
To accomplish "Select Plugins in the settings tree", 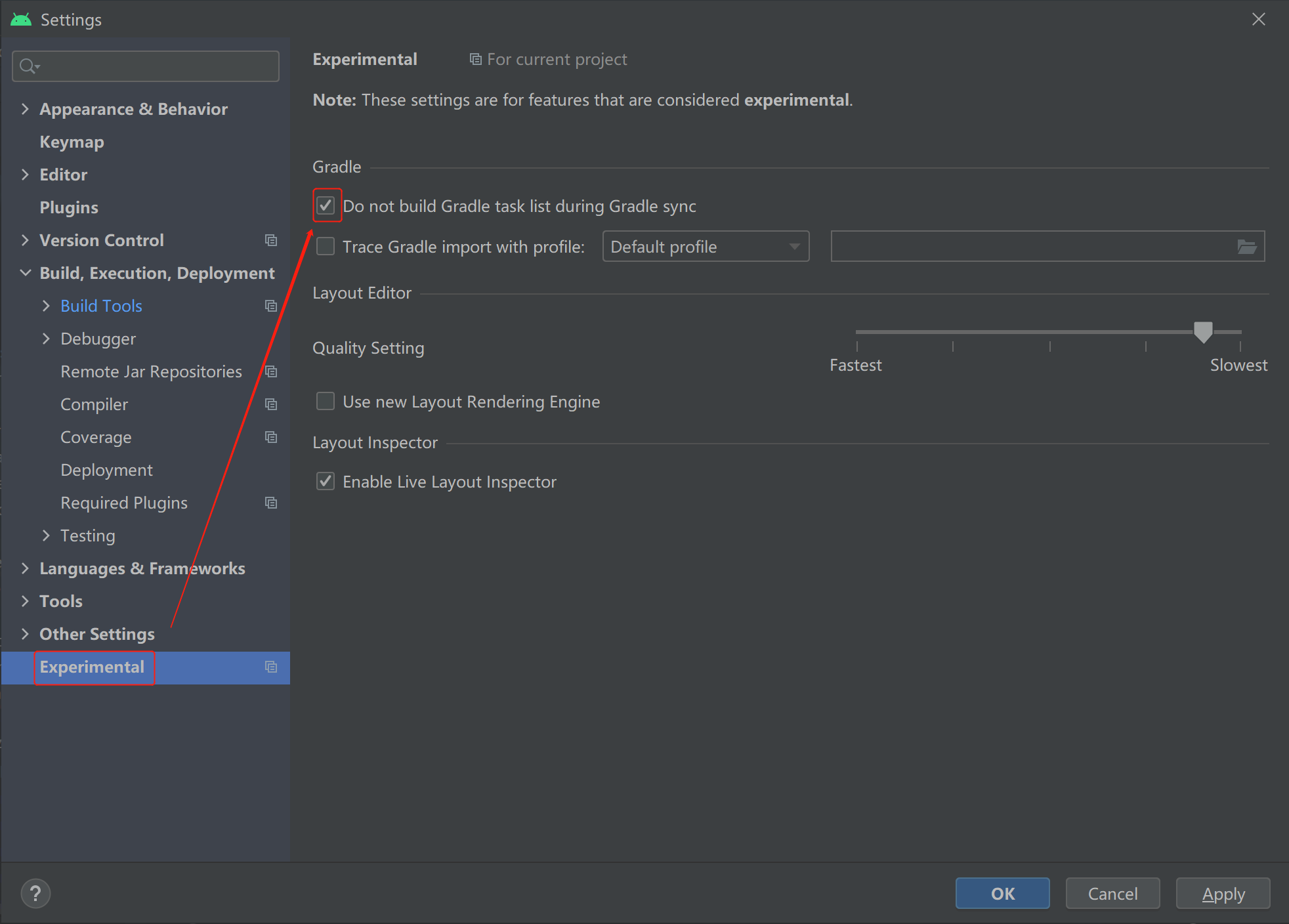I will tap(69, 208).
